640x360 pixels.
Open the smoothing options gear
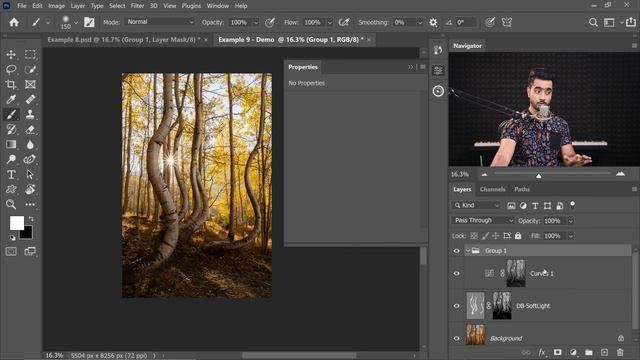point(433,22)
